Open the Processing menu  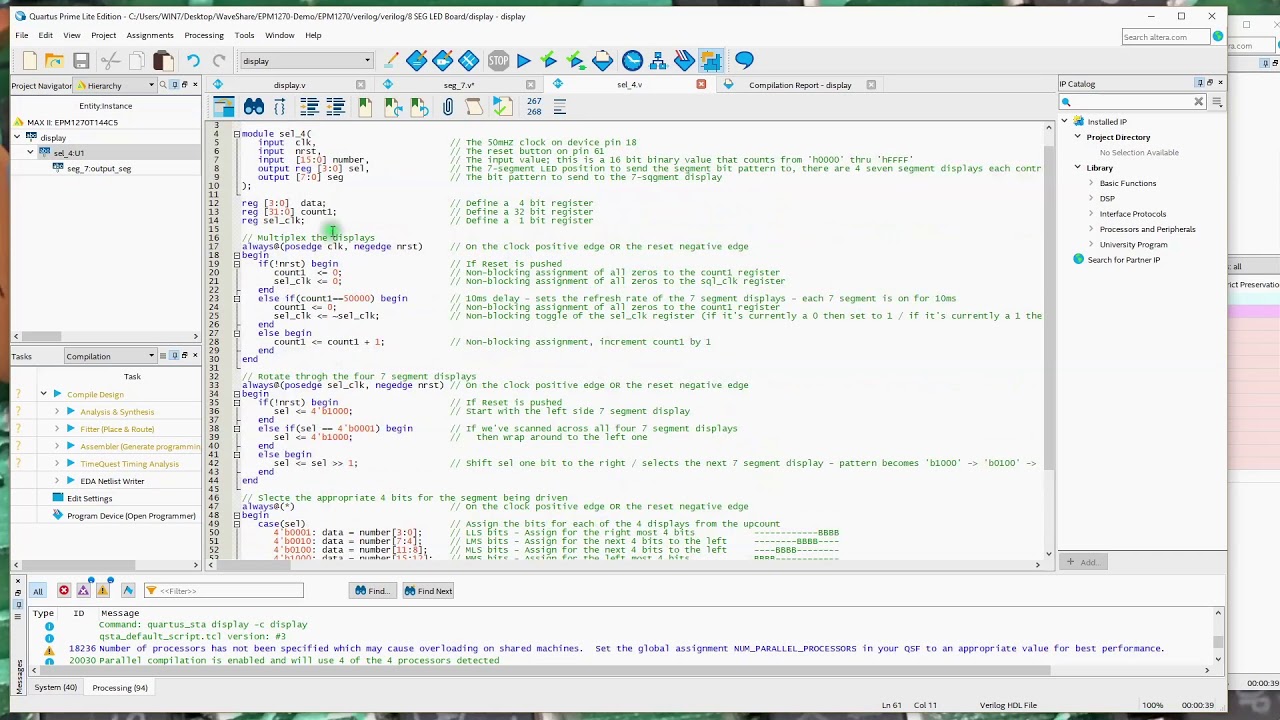(203, 35)
